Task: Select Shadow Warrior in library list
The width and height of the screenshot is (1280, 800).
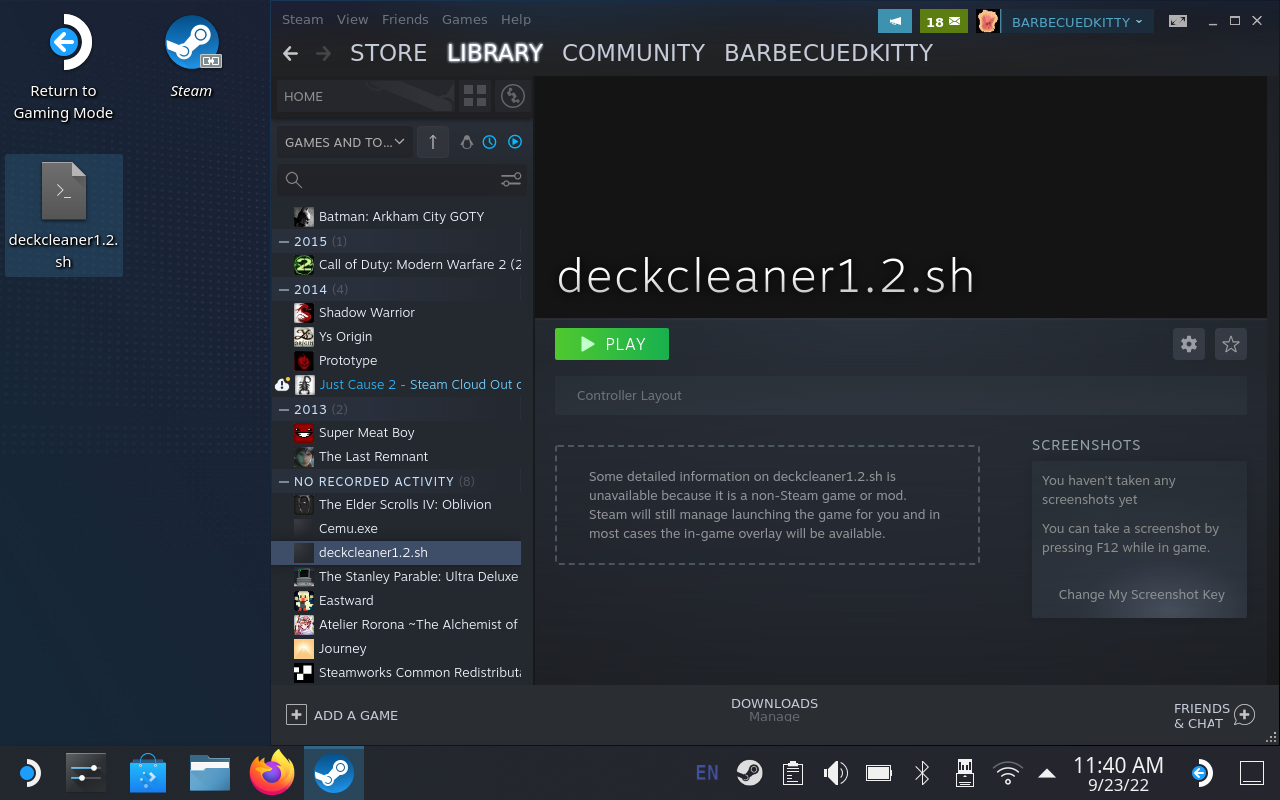Action: click(396, 312)
